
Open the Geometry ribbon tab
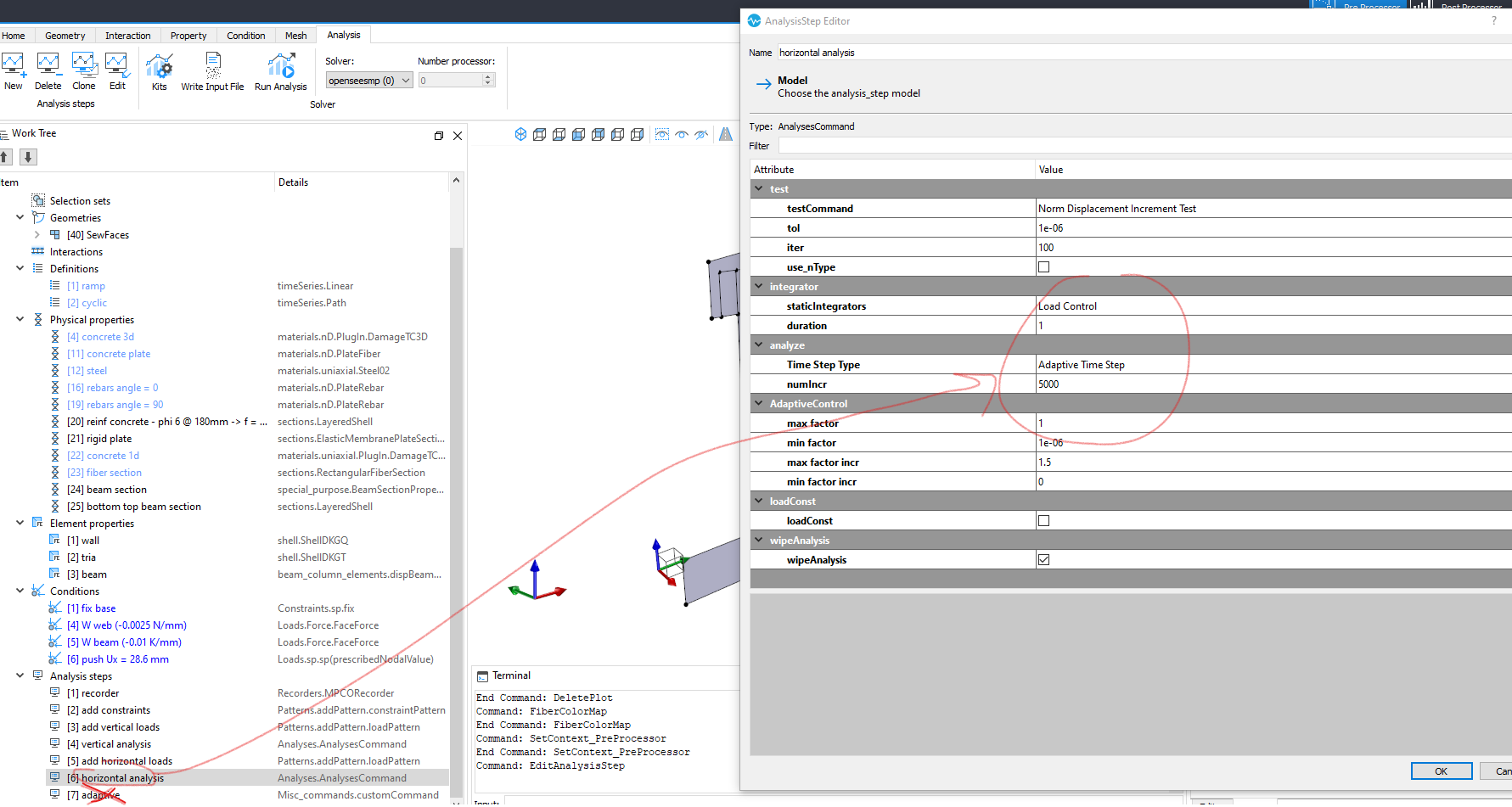point(65,36)
